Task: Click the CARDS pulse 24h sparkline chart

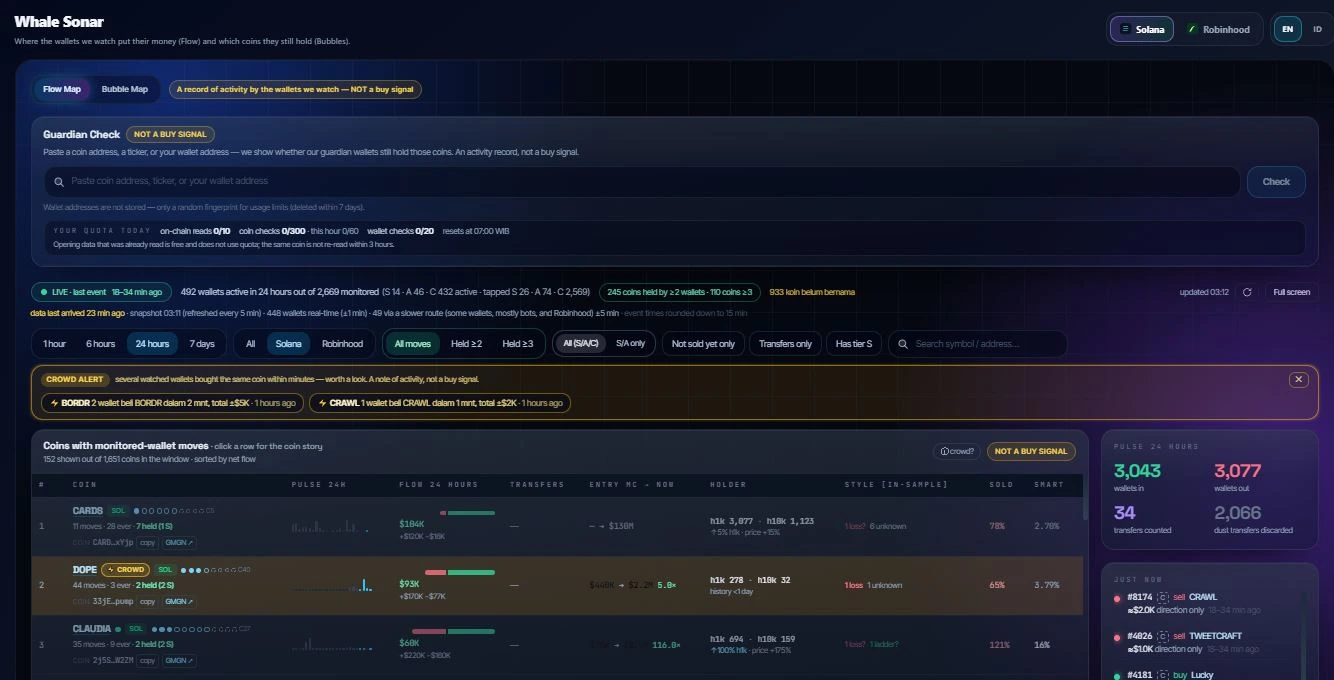Action: click(331, 525)
